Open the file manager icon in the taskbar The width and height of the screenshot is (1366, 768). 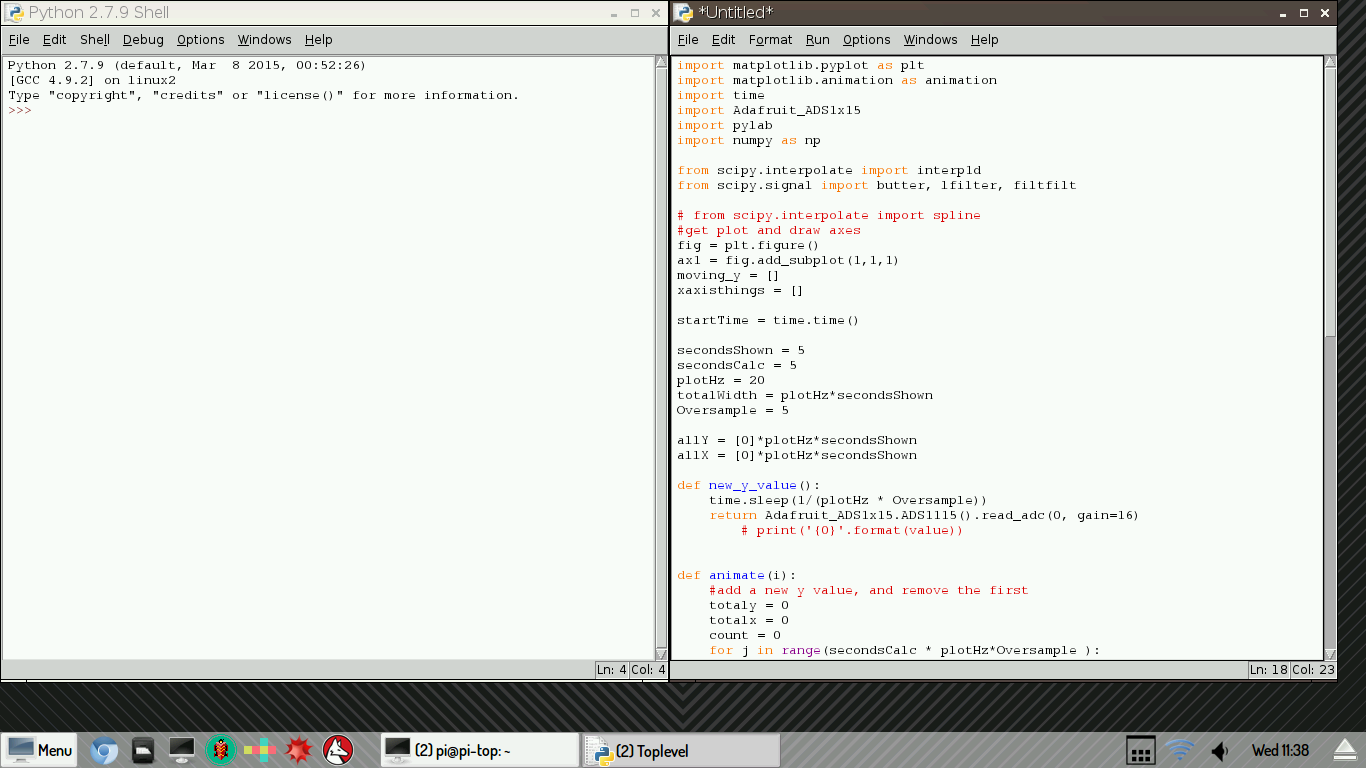point(143,750)
